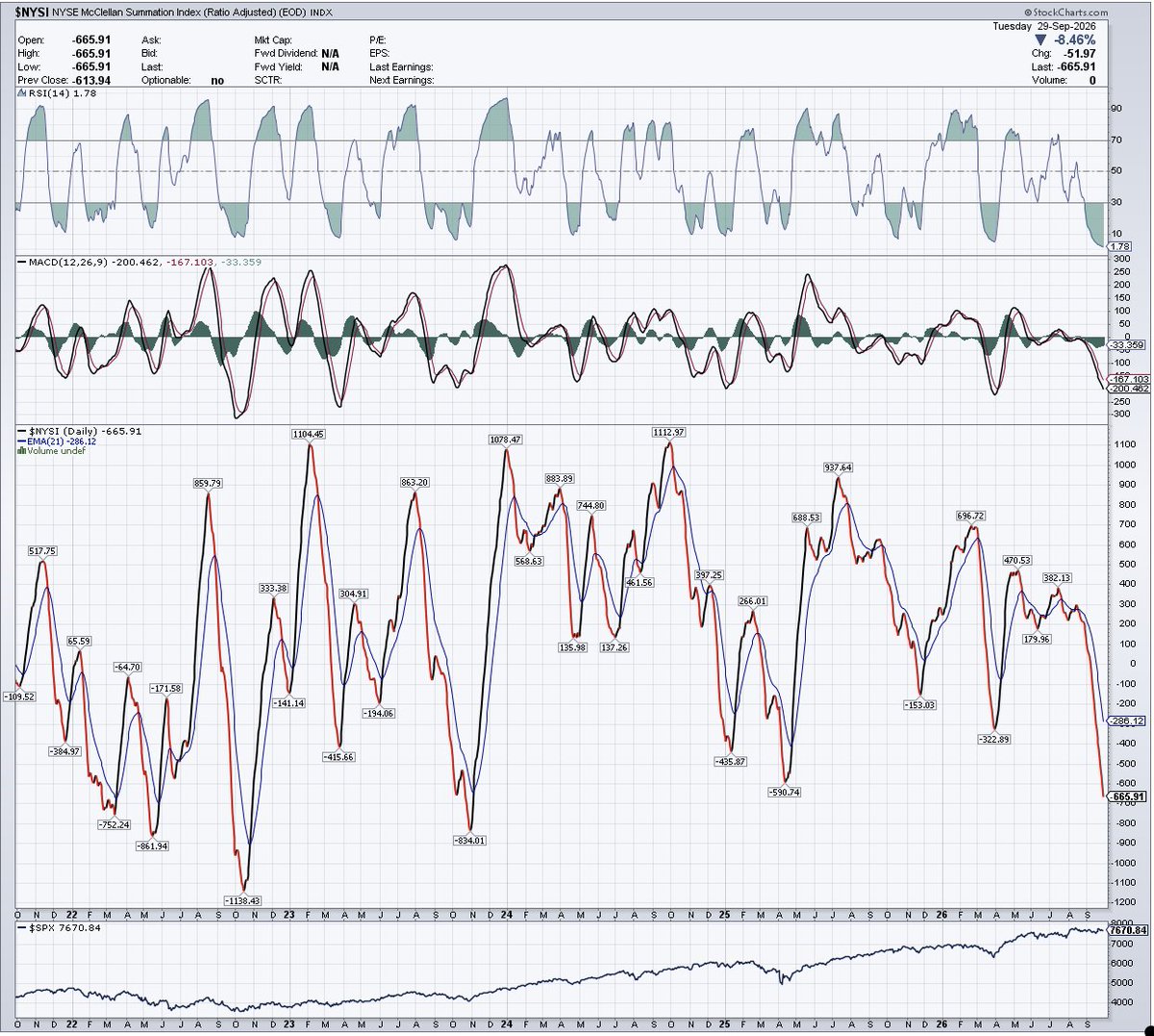Screen dimensions: 1154x1036
Task: Click the -384.97 trough label
Action: coord(66,750)
